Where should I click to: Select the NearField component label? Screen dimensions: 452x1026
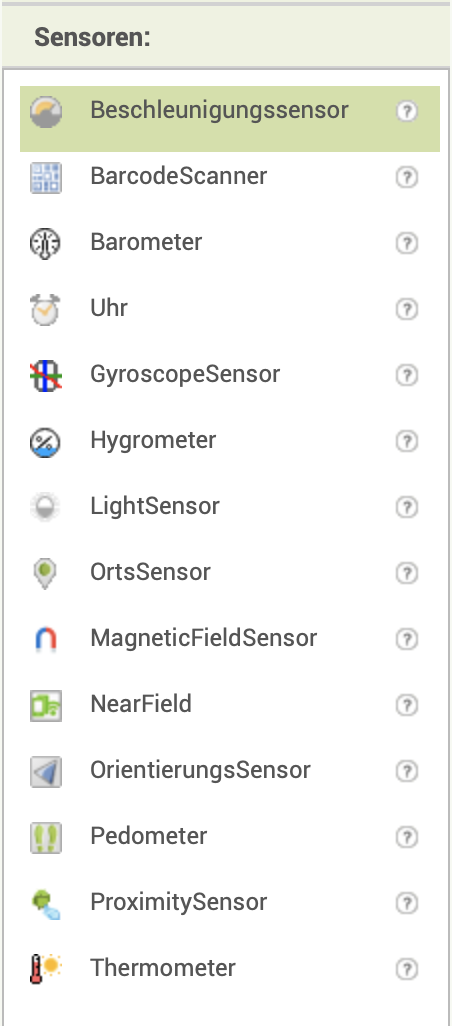(141, 704)
